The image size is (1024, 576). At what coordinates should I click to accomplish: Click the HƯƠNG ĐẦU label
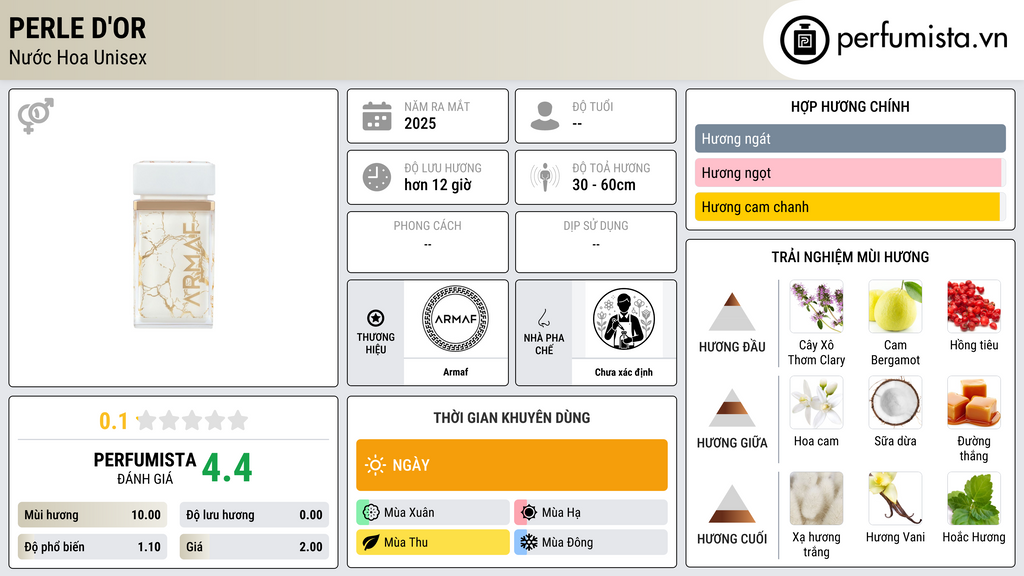click(x=732, y=347)
